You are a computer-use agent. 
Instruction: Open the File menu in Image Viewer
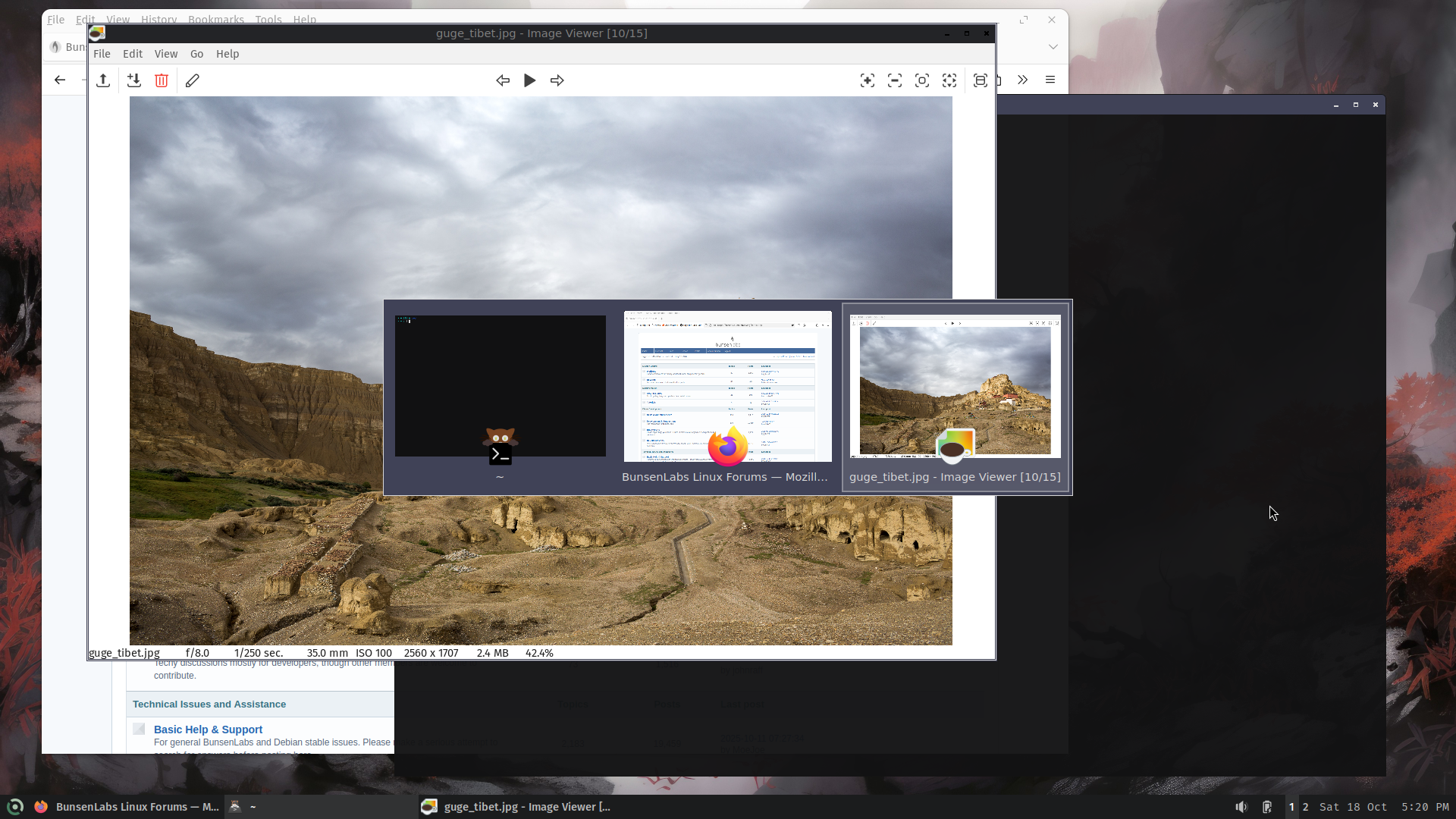(x=102, y=54)
